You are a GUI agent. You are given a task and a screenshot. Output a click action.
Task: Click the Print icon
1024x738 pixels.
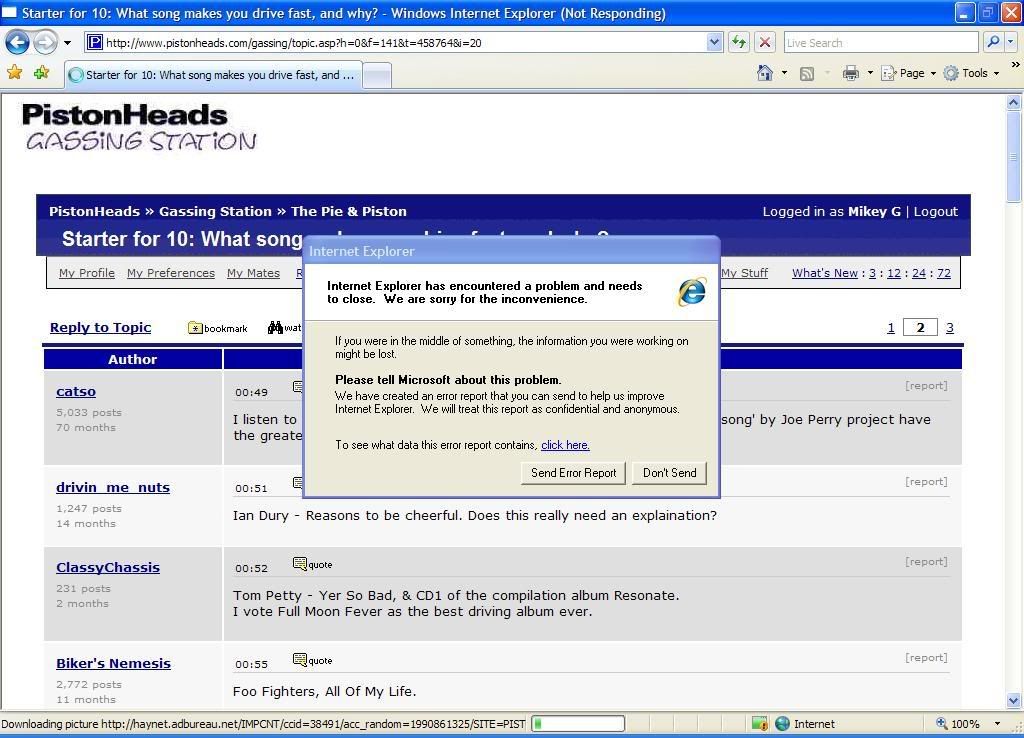click(850, 73)
